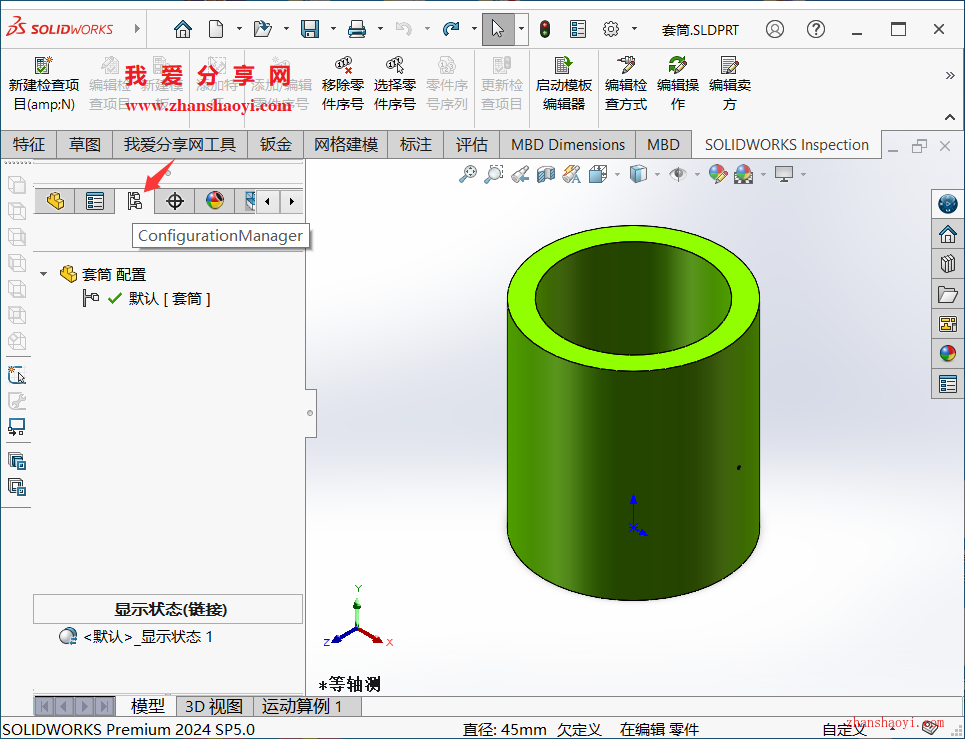
Task: Create a new document with New icon
Action: (x=216, y=29)
